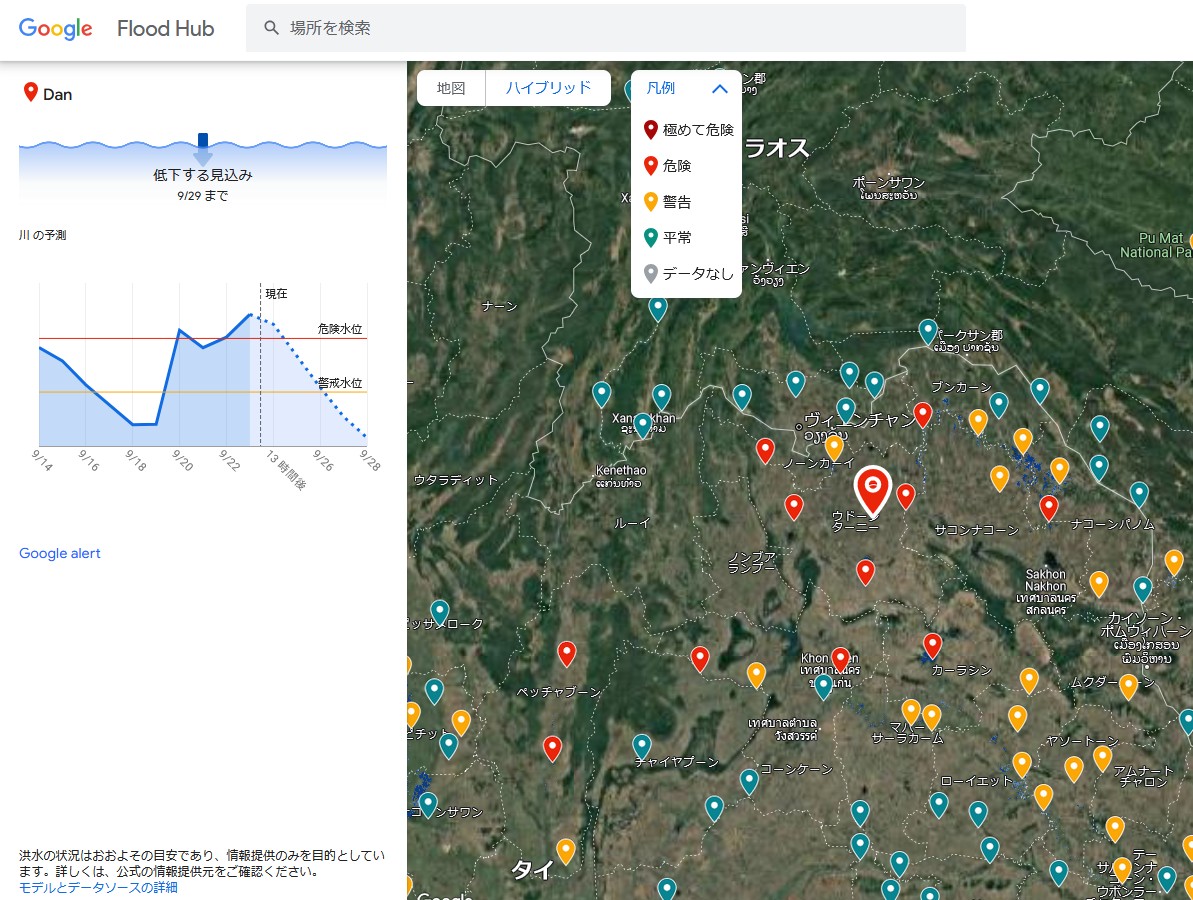Click the 警戒水位 threshold line label
Screen dimensions: 1193x900
coord(340,383)
